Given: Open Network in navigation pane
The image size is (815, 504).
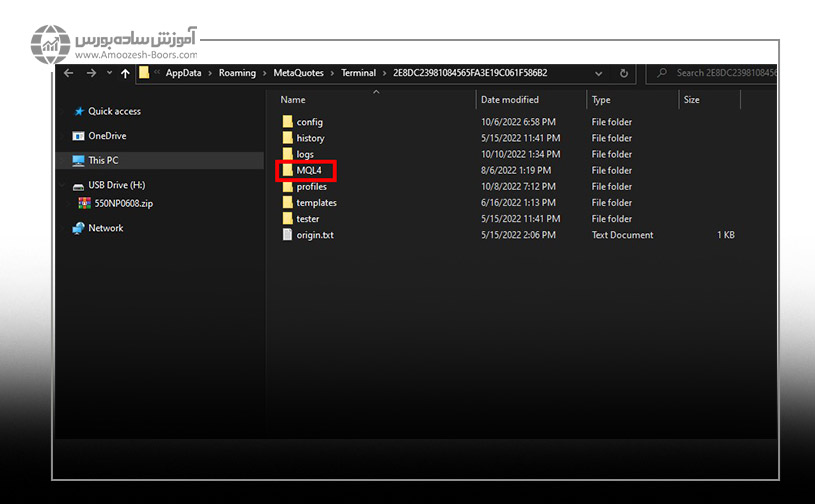Looking at the screenshot, I should 105,228.
